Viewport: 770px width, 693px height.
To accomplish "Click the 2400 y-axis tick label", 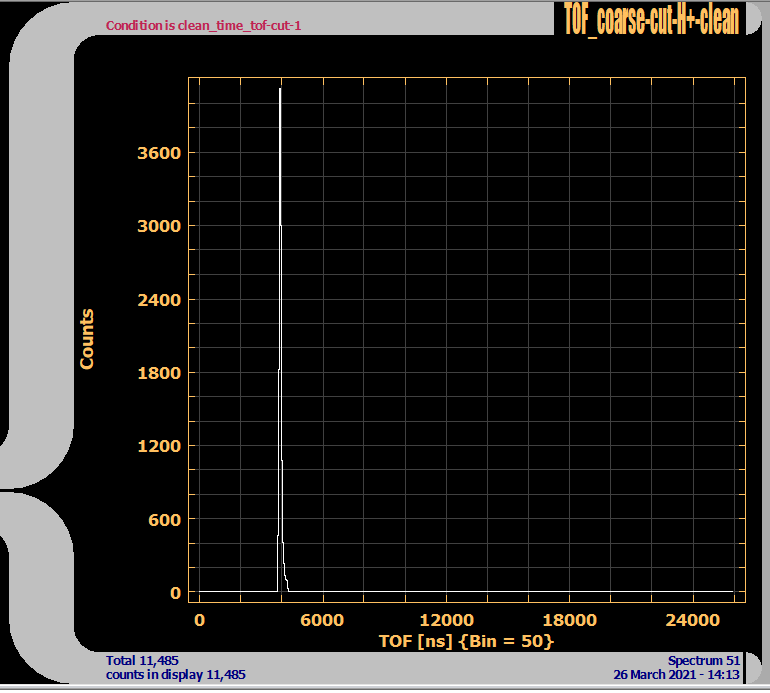I will (159, 300).
